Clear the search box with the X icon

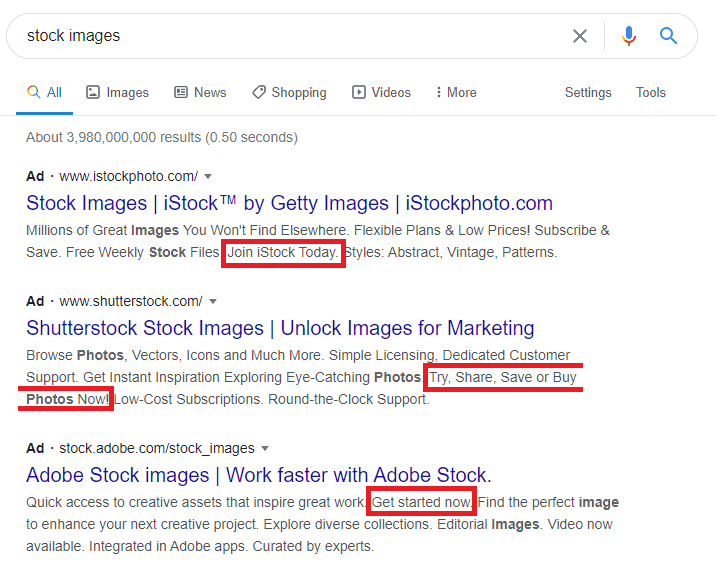(579, 36)
